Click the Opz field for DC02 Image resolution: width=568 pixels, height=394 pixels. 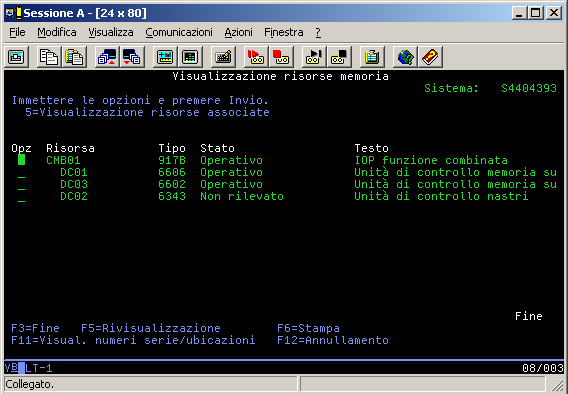tap(21, 196)
